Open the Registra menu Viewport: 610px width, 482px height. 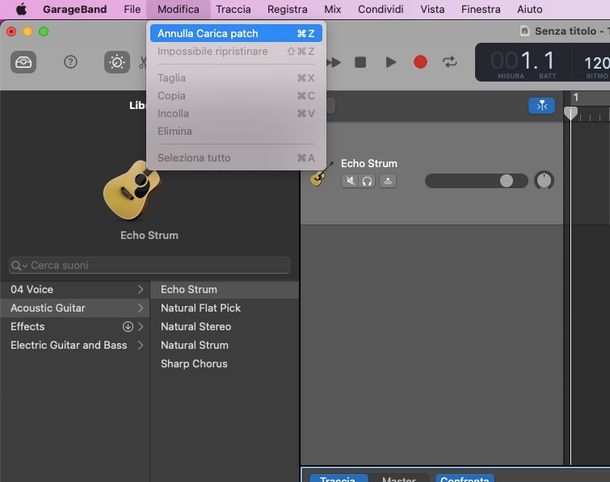coord(287,9)
